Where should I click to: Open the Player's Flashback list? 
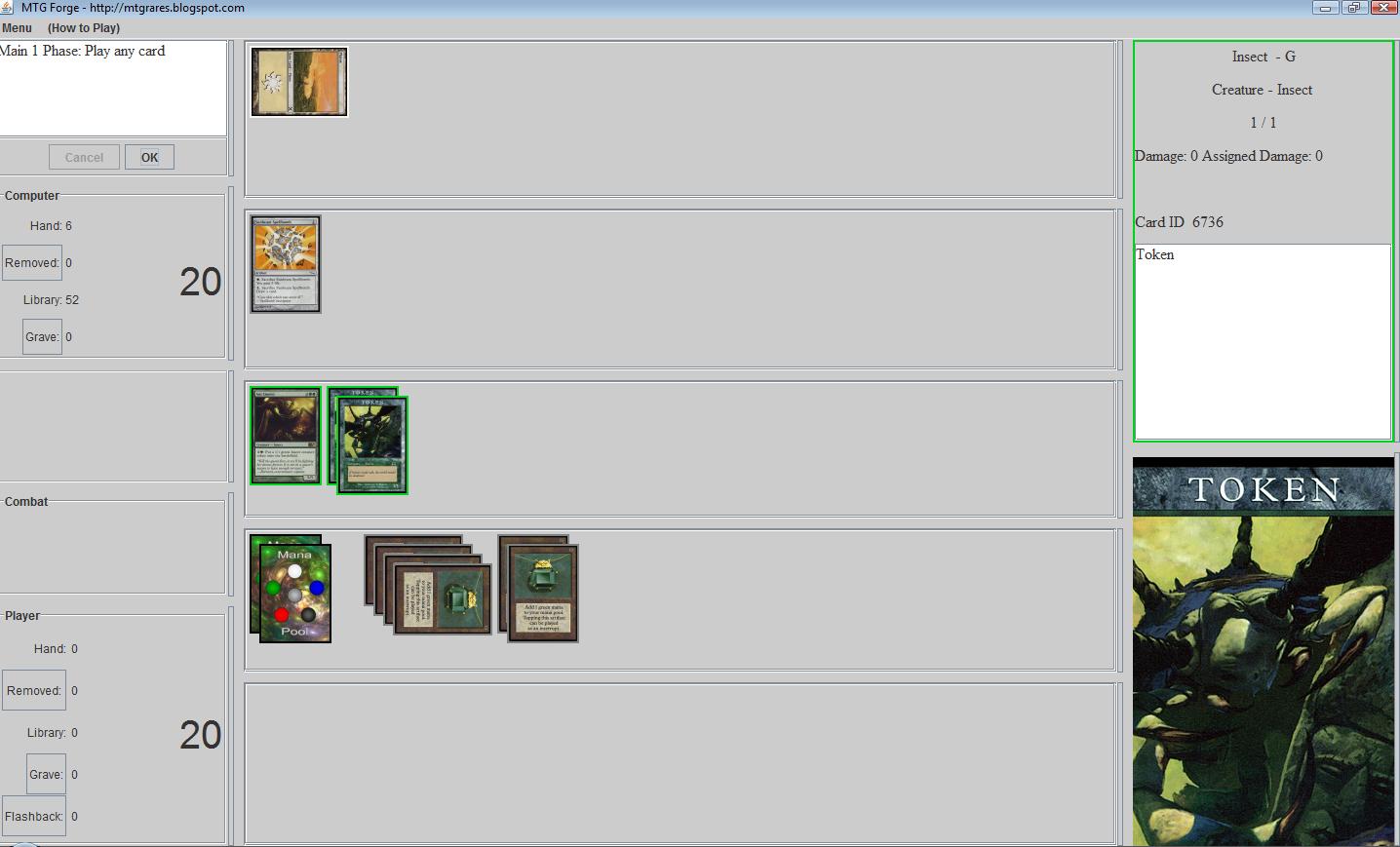34,817
